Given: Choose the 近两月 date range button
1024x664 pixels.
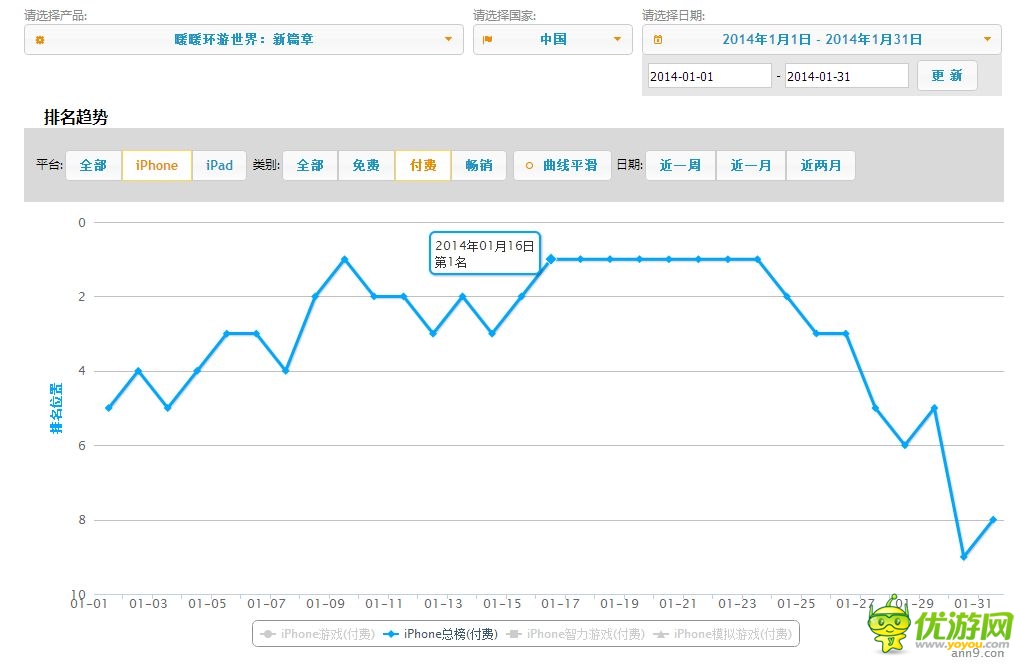Looking at the screenshot, I should click(820, 166).
